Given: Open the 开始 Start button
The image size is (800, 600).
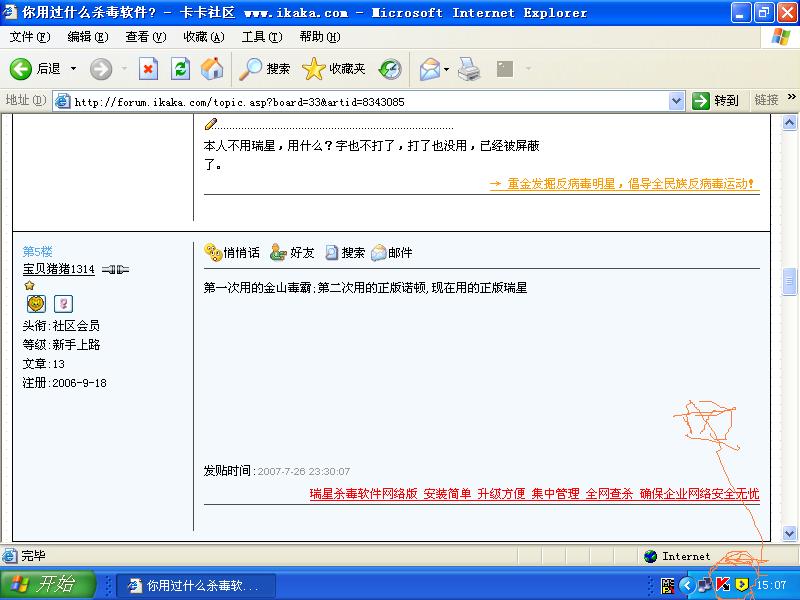Looking at the screenshot, I should click(48, 584).
